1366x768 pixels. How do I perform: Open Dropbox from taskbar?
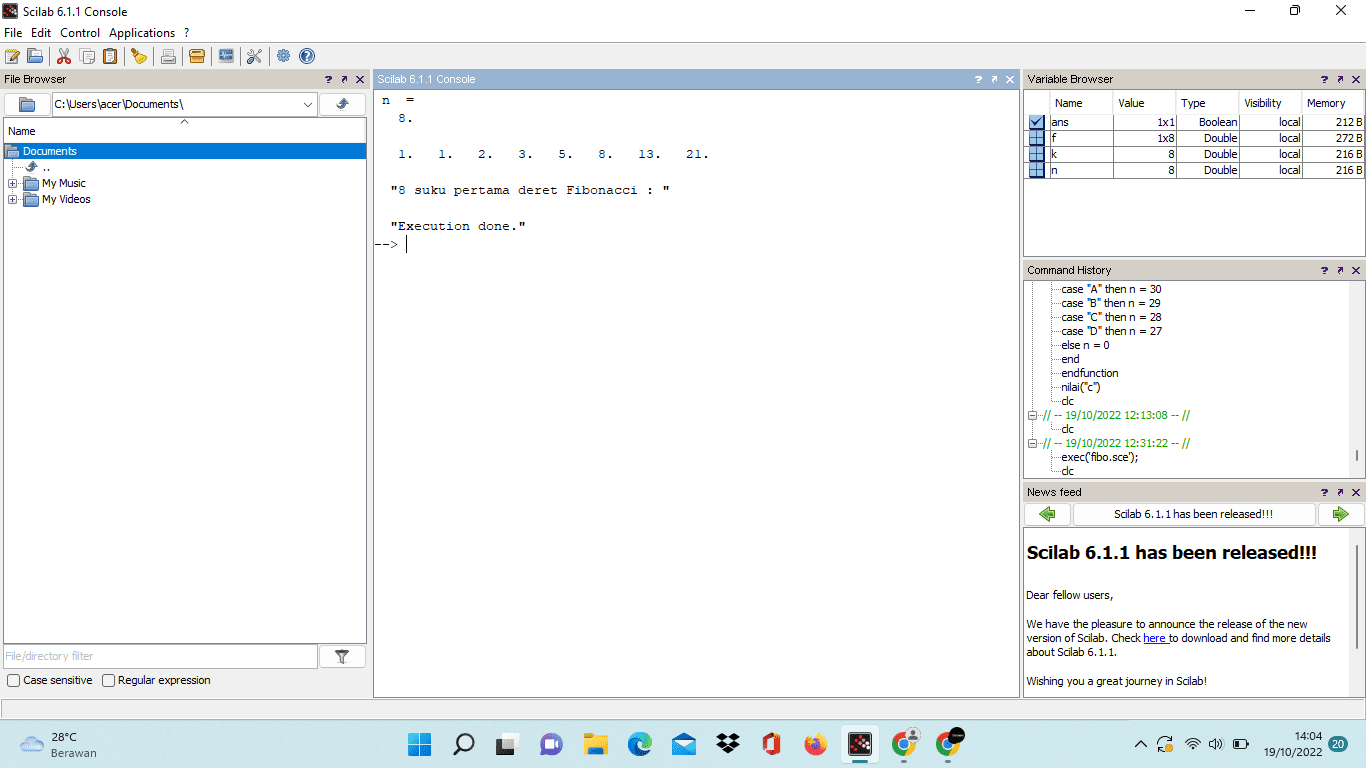click(728, 744)
